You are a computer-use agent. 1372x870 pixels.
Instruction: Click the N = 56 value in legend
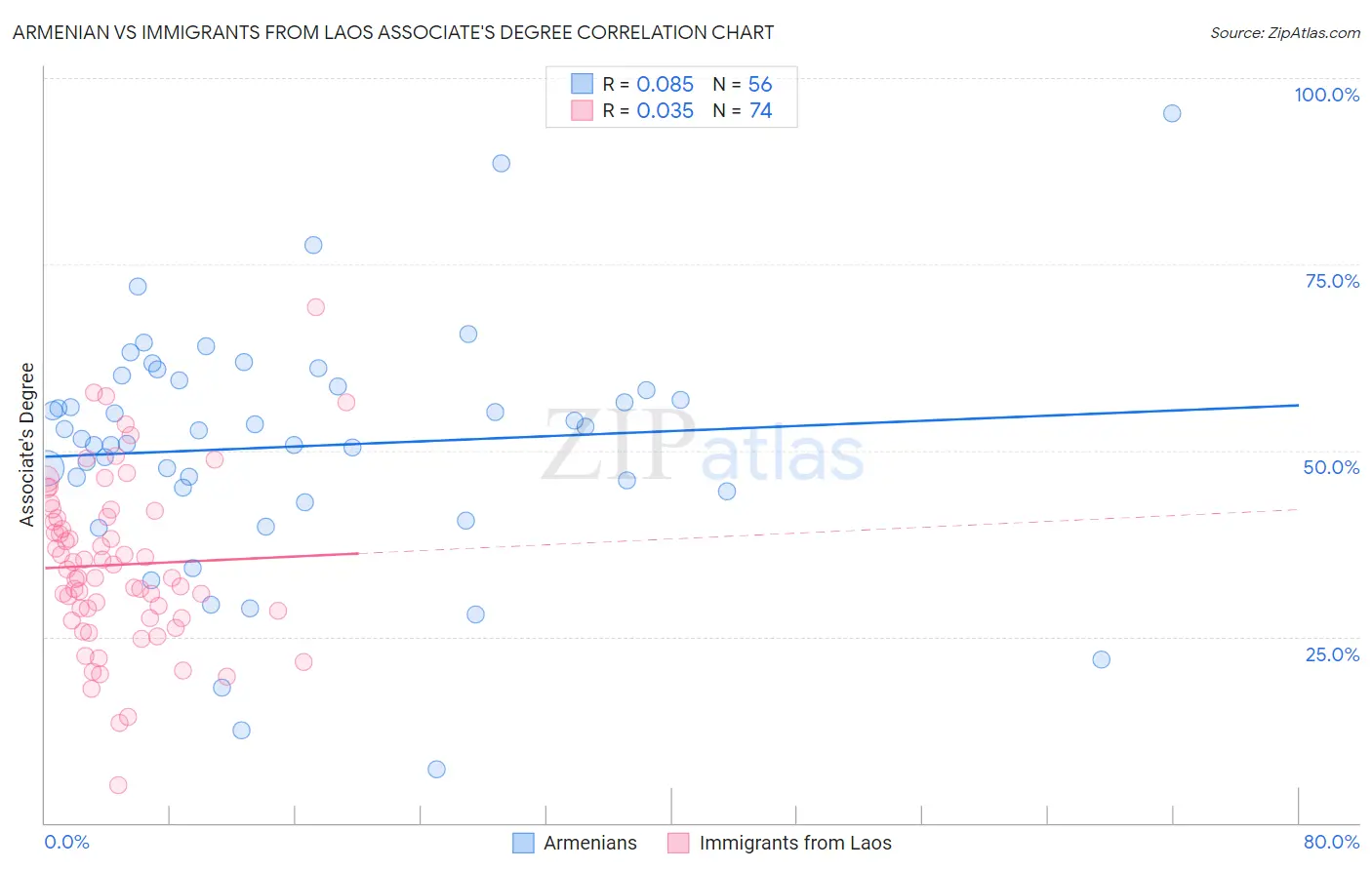point(742,84)
